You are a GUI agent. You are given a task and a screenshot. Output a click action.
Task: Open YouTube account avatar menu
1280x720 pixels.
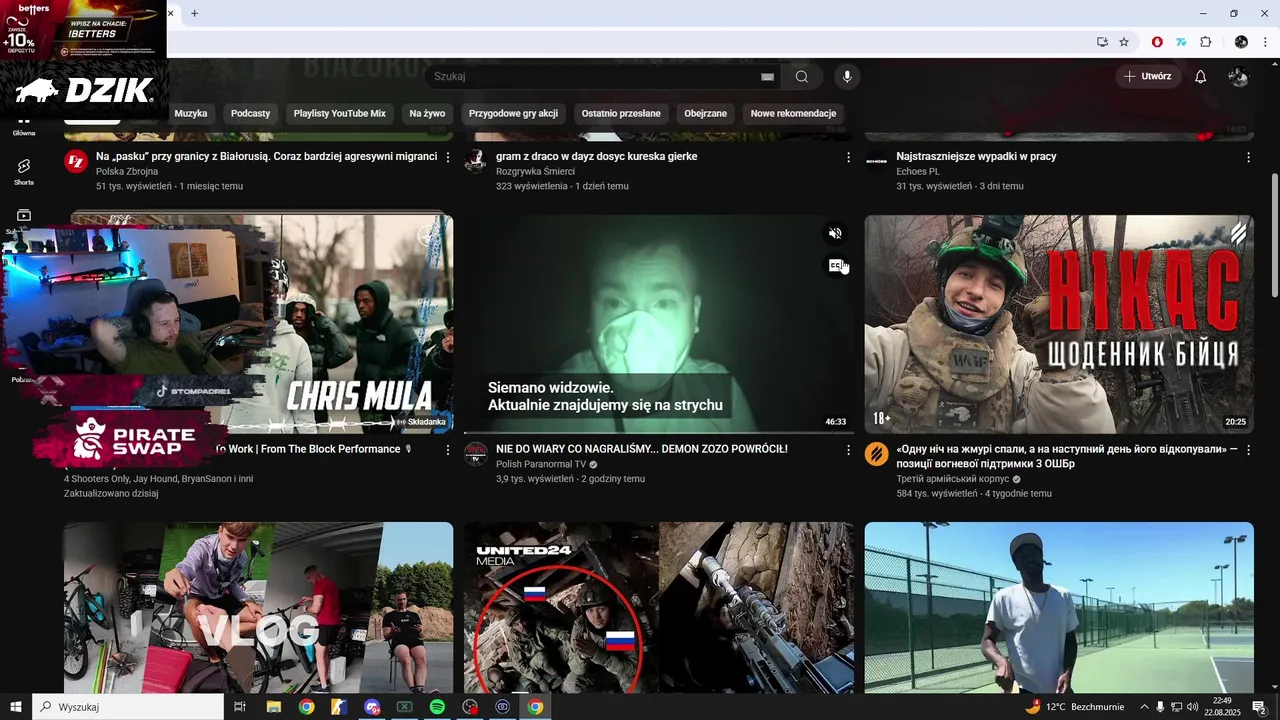point(1238,76)
